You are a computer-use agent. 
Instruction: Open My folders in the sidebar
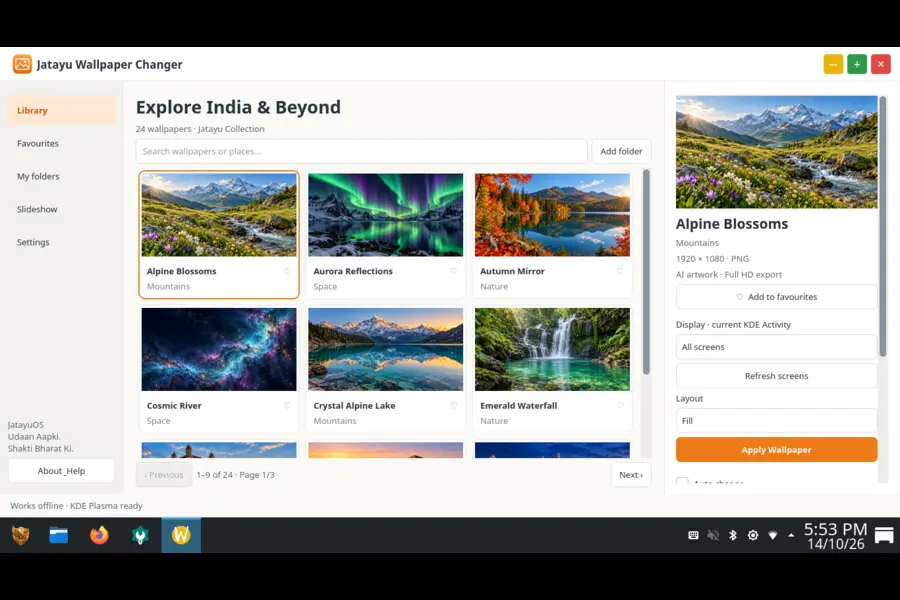coord(62,176)
